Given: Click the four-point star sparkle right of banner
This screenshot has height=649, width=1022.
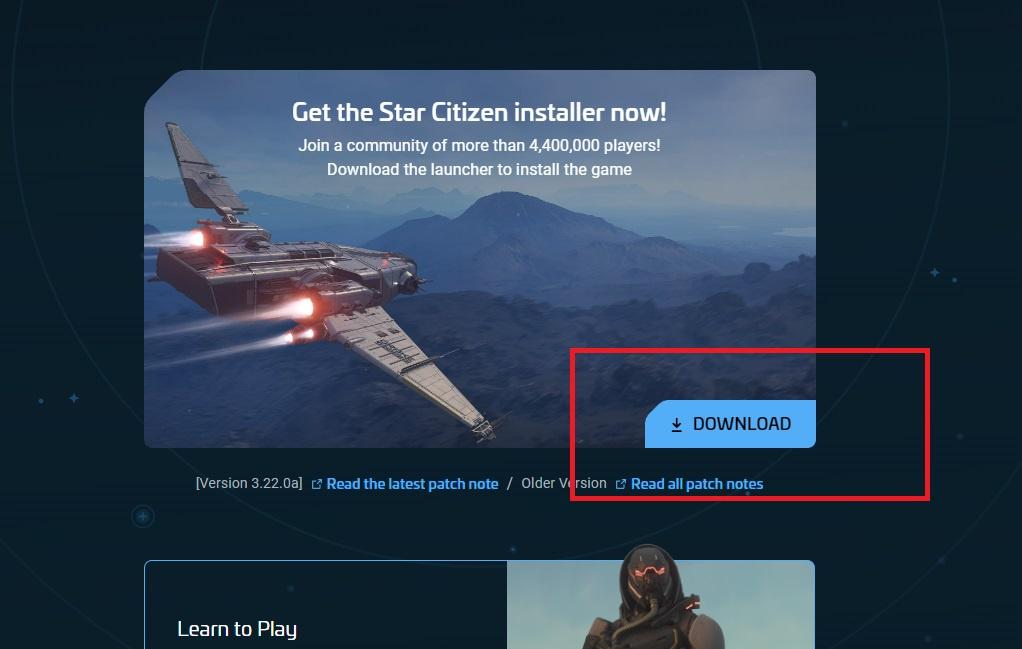Looking at the screenshot, I should (x=935, y=272).
